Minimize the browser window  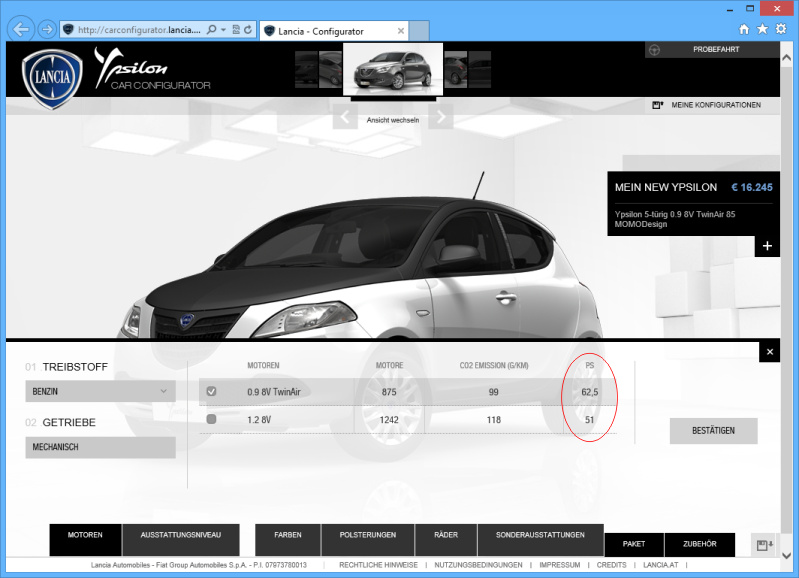(730, 9)
